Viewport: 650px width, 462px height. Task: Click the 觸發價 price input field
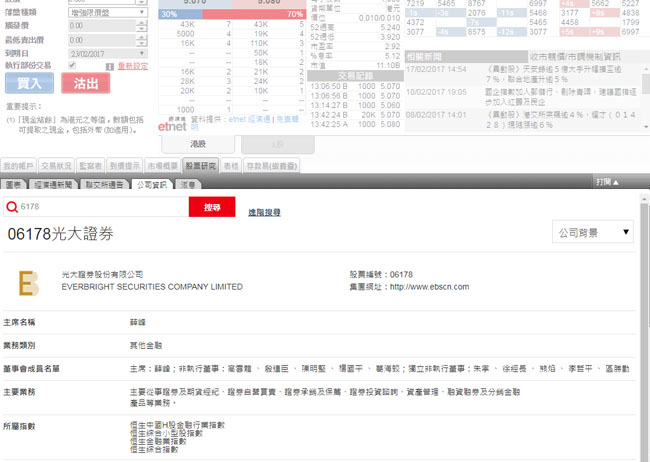click(102, 26)
